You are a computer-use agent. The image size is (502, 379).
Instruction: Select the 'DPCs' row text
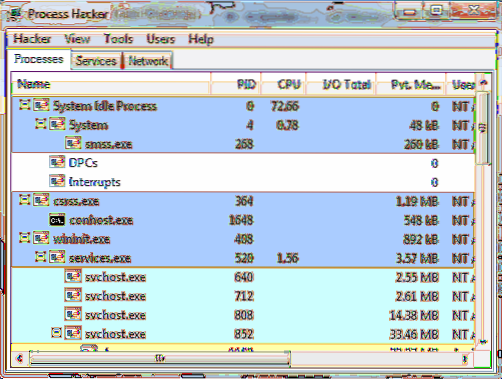[83, 163]
